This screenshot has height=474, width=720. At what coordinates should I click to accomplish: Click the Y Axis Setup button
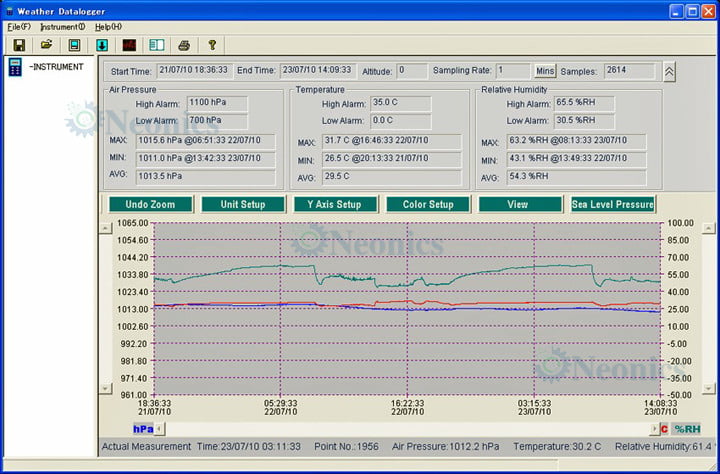pyautogui.click(x=335, y=204)
